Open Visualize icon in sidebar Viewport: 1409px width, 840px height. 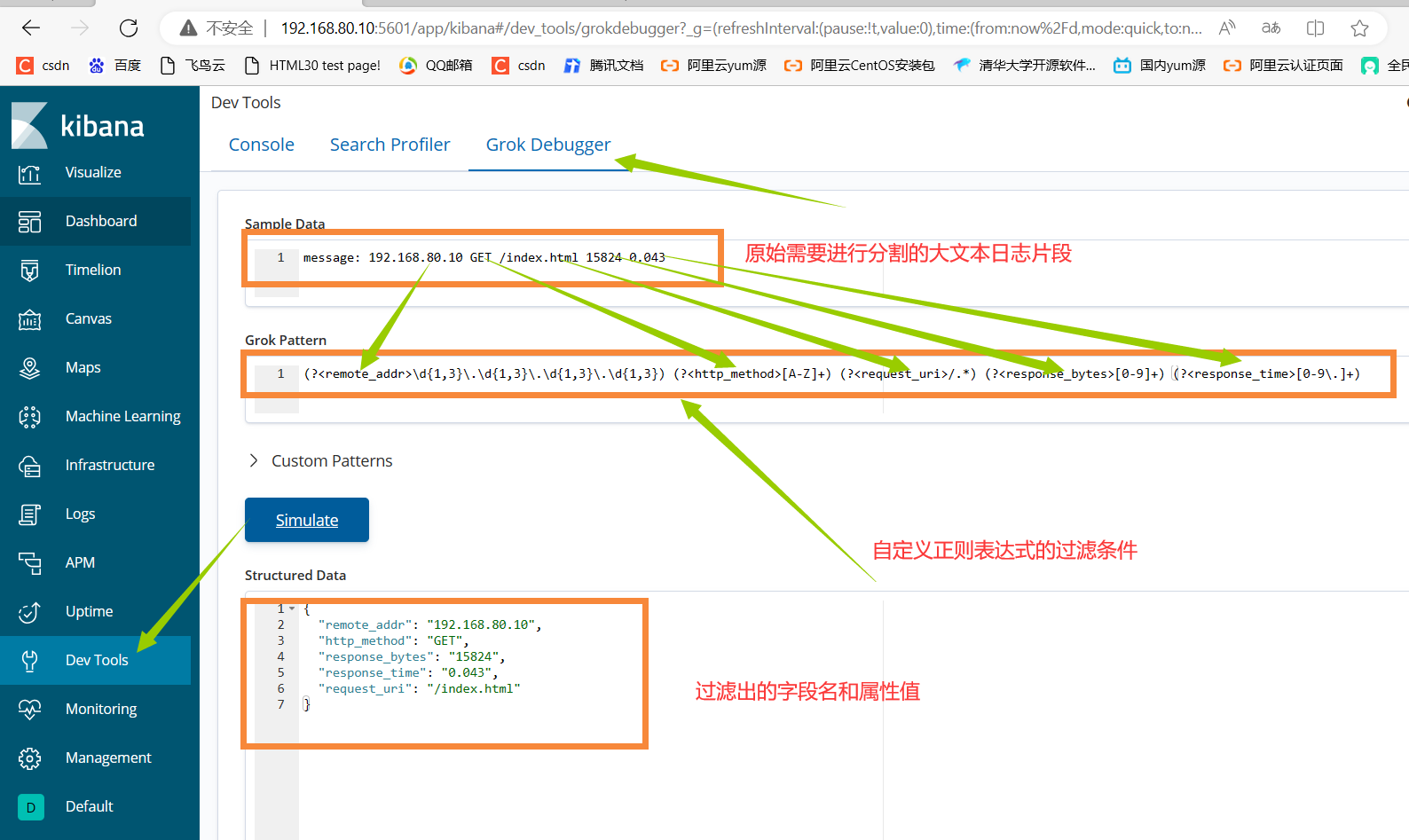pos(29,173)
